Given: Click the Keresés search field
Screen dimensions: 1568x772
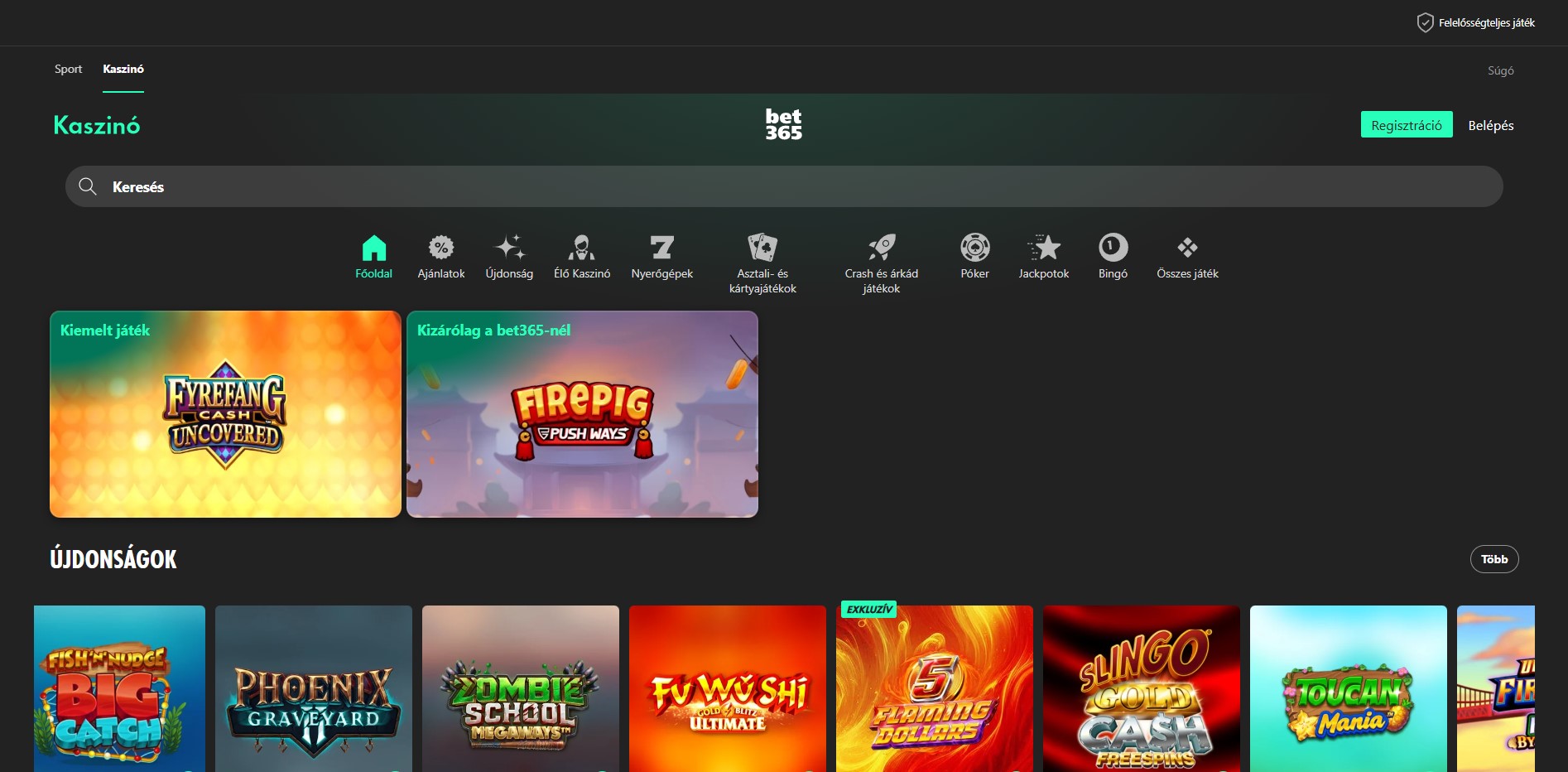Looking at the screenshot, I should (784, 186).
